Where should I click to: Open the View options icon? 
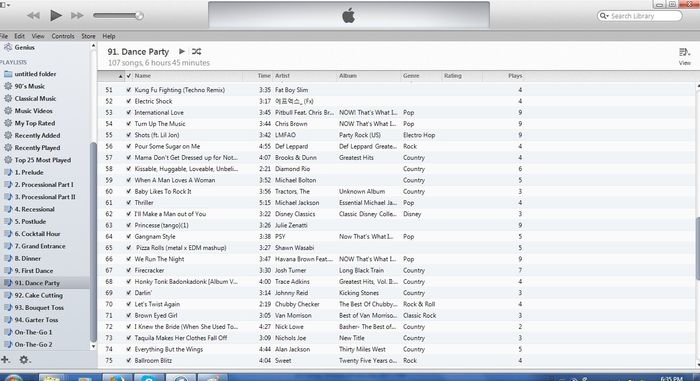pyautogui.click(x=684, y=53)
